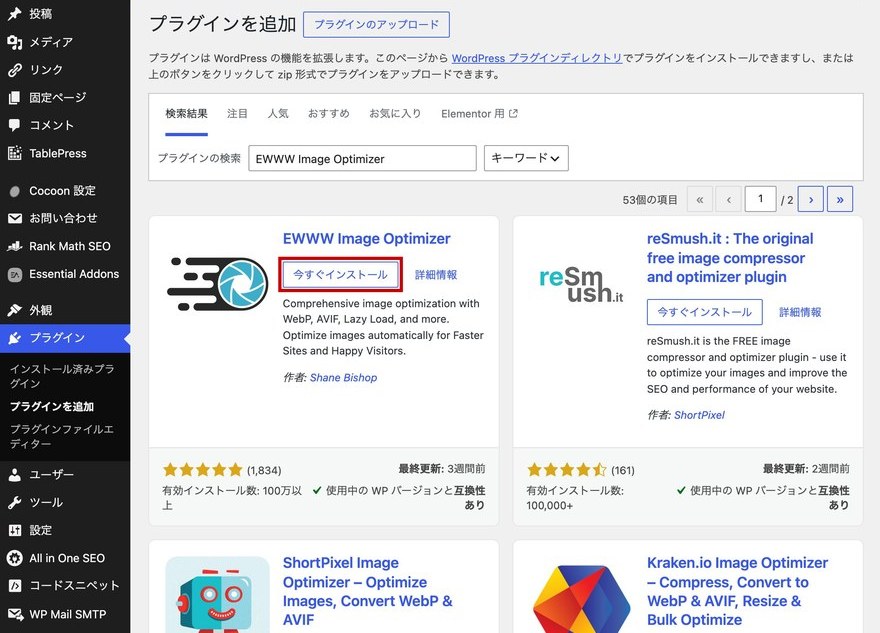Click the reSmush.it star rating
This screenshot has height=633, width=880.
[x=567, y=470]
